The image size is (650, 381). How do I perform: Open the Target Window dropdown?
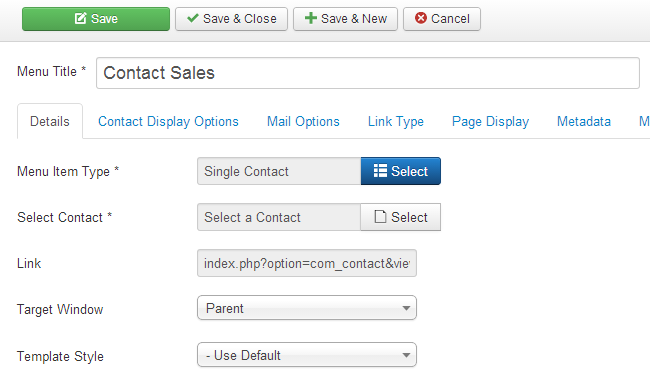tap(307, 308)
